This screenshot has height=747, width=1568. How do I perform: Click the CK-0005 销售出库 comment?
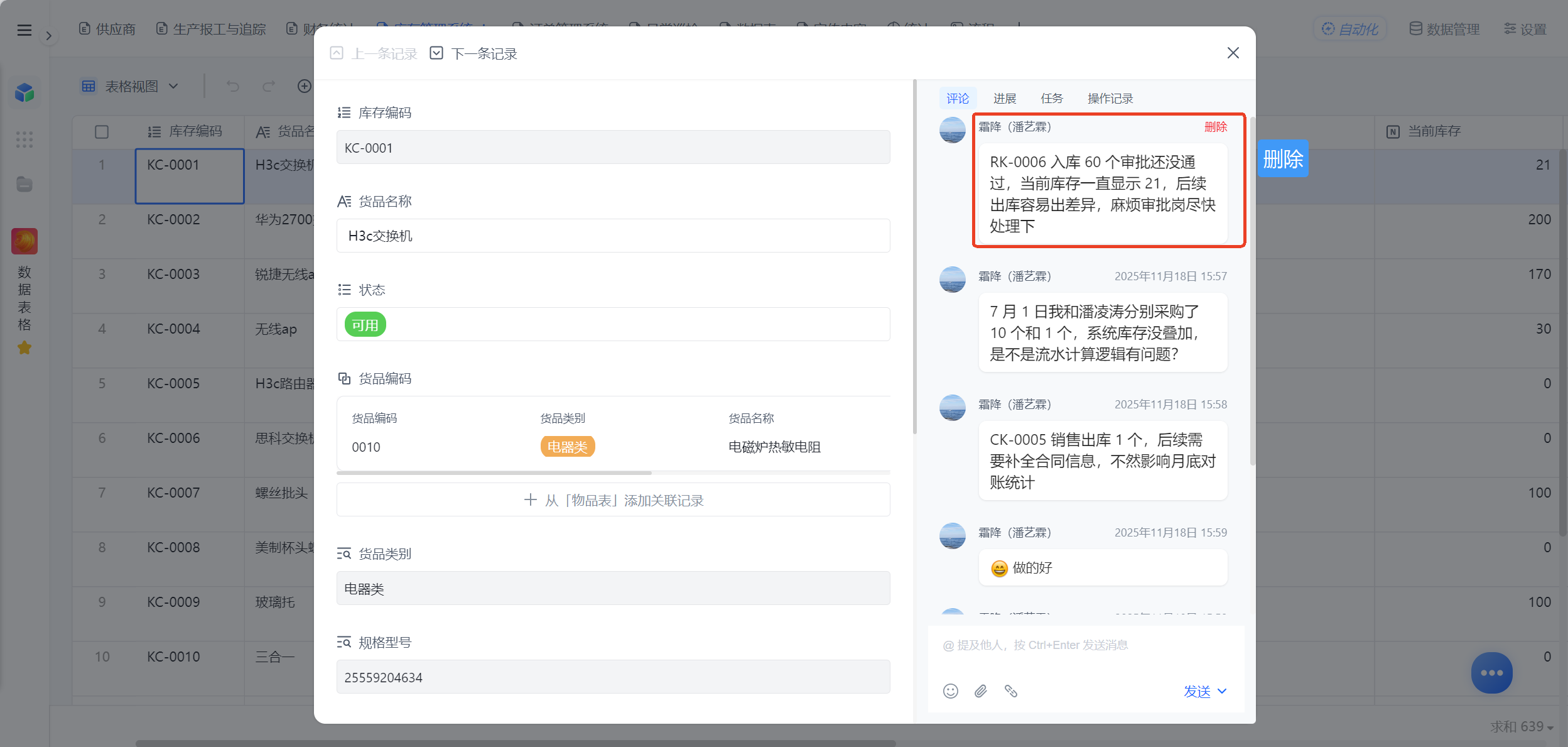click(x=1103, y=461)
